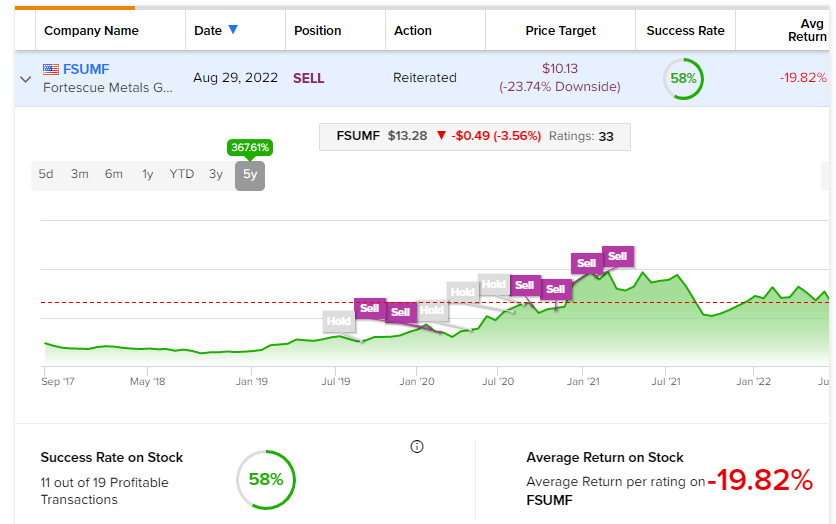Switch chart to 1y range

tap(148, 174)
